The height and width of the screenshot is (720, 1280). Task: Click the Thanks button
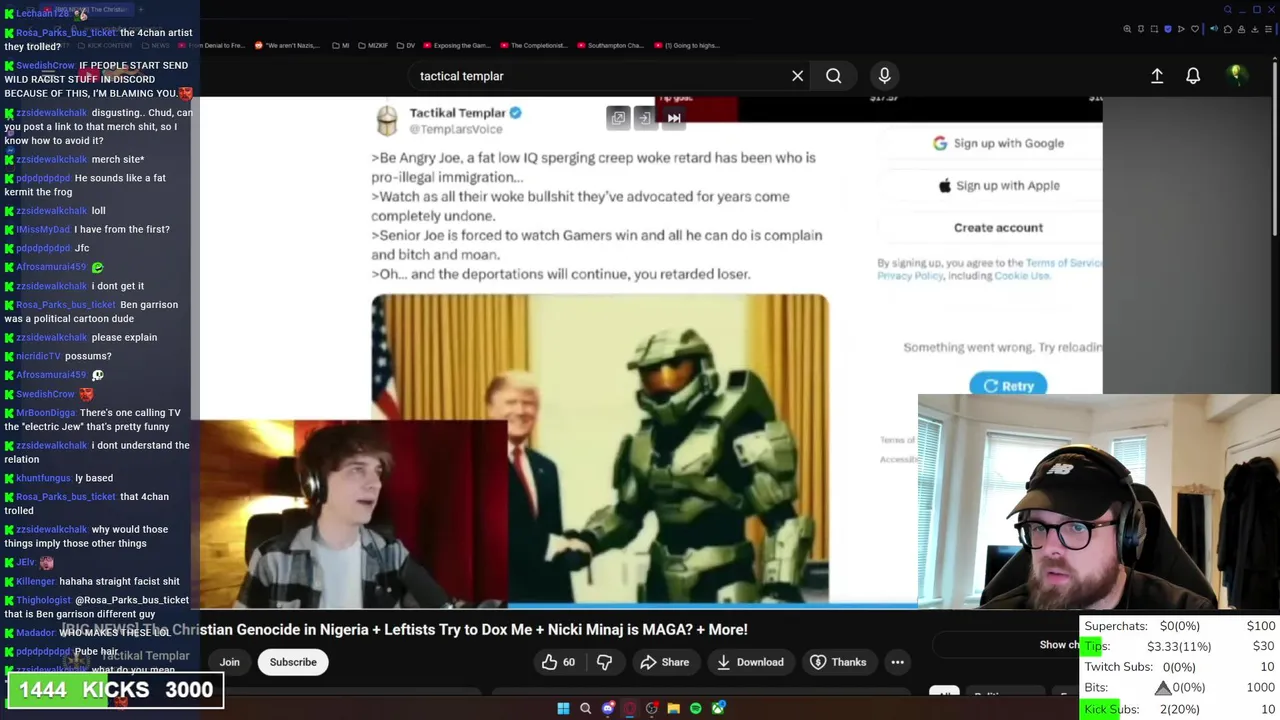point(838,662)
